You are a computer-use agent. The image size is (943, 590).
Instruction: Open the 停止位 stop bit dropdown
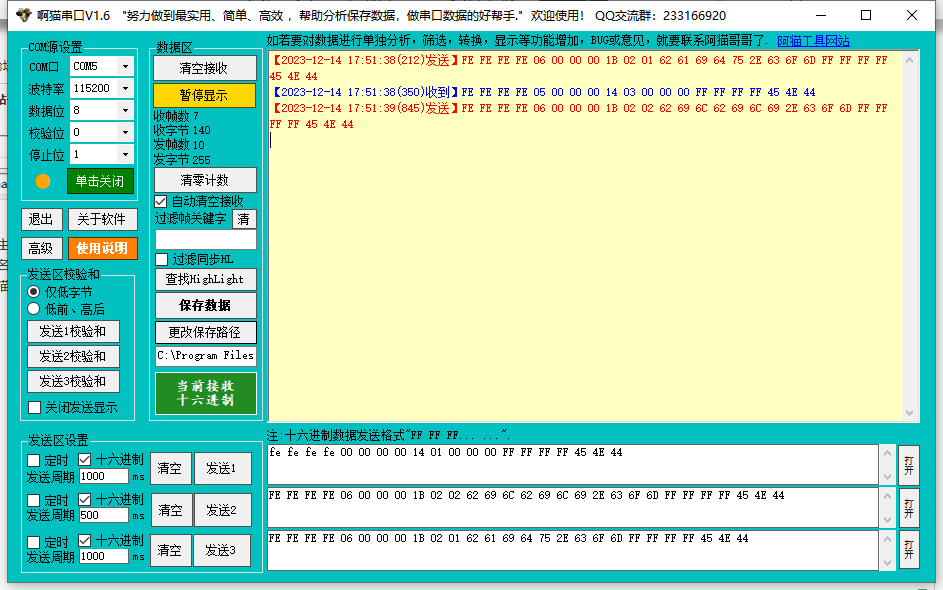coord(125,154)
